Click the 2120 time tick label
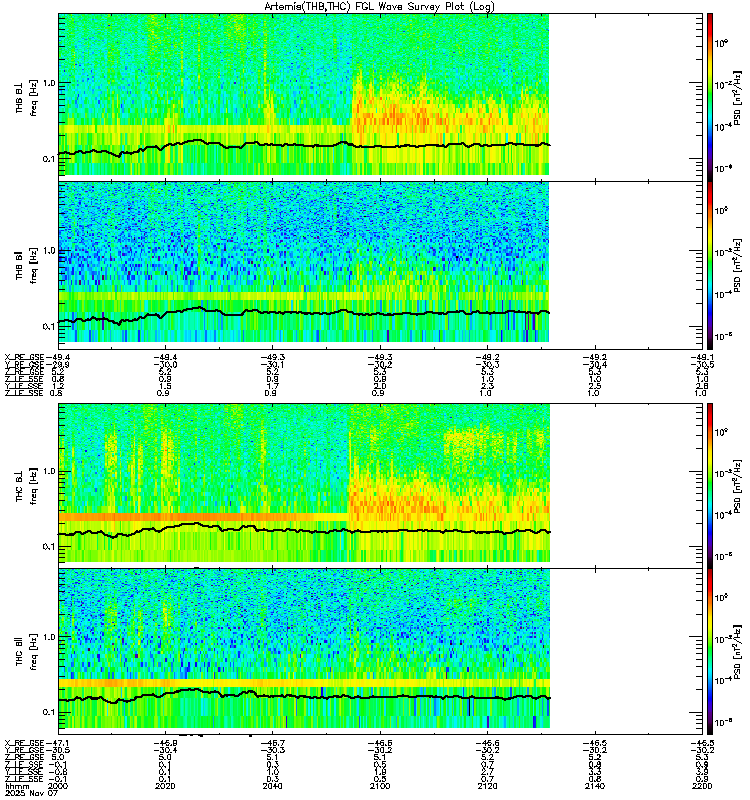 pos(487,786)
